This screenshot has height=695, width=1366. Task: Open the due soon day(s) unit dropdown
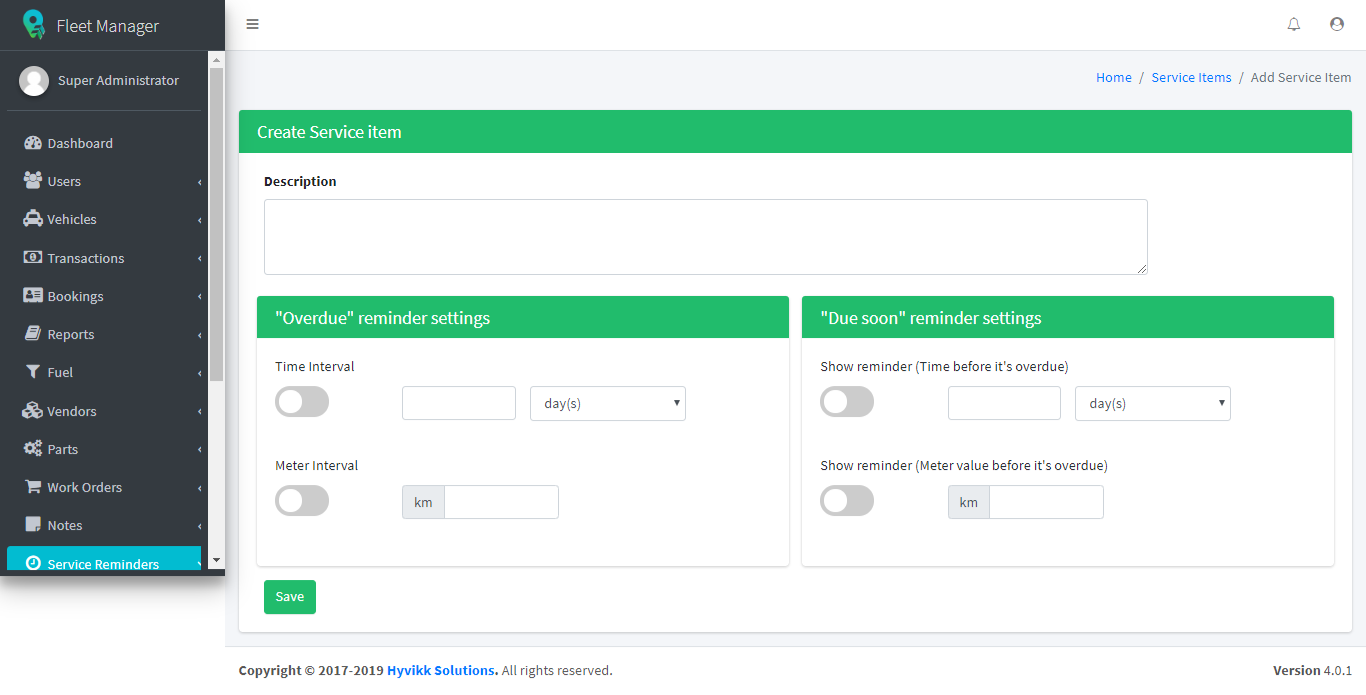pyautogui.click(x=1153, y=403)
